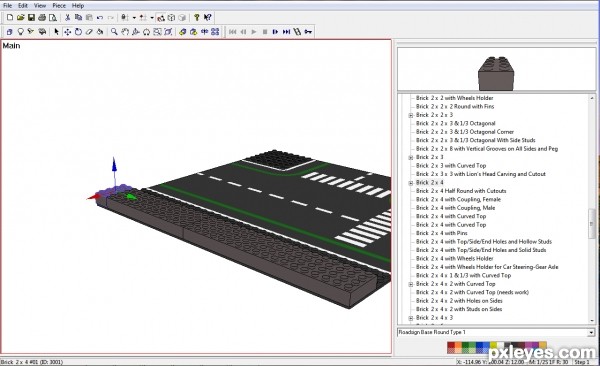Open the Piece menu

click(x=59, y=6)
